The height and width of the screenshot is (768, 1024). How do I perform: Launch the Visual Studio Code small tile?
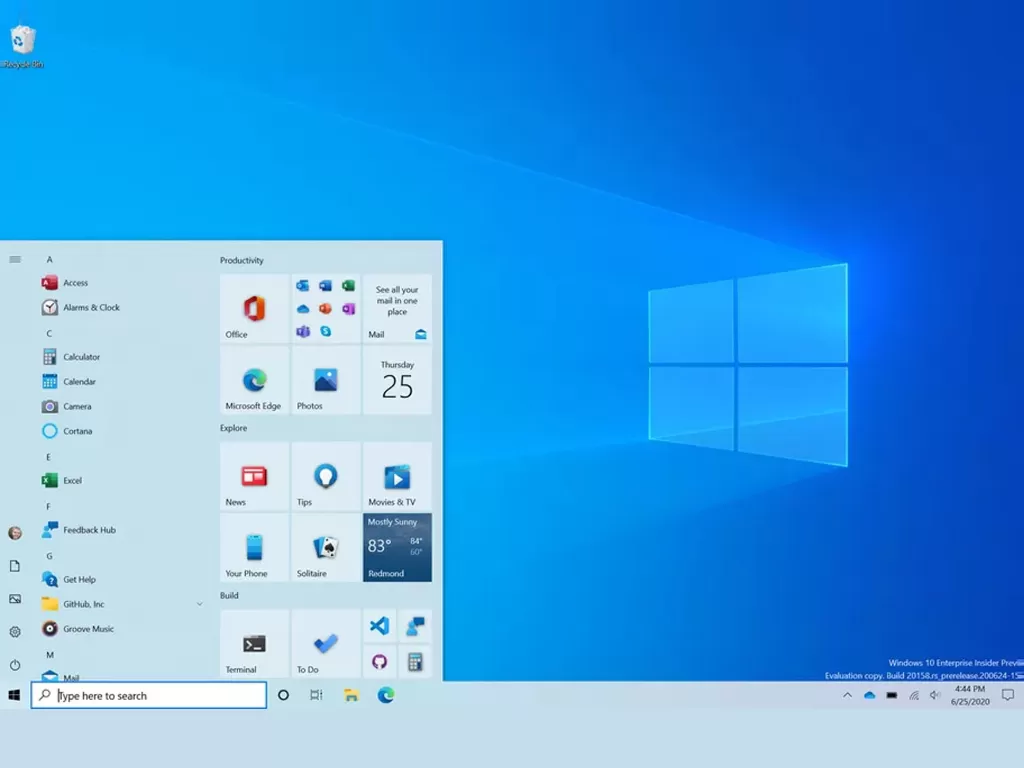click(x=379, y=626)
